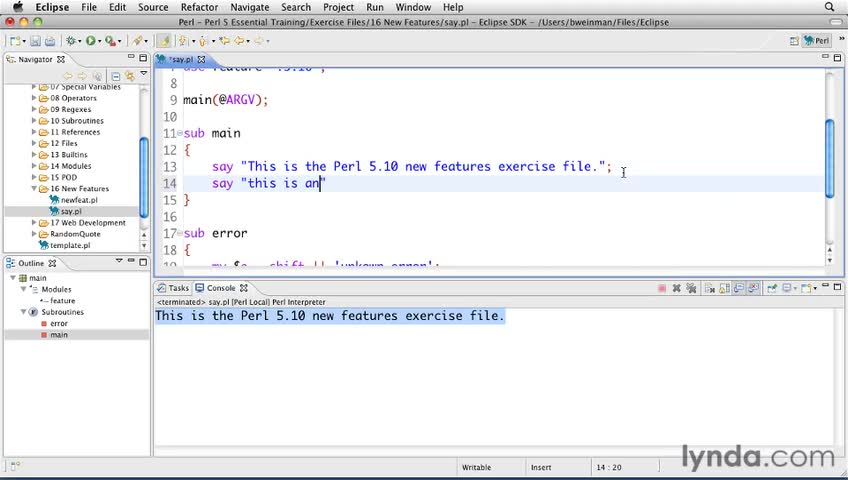Collapse the sub main fold marker
The width and height of the screenshot is (848, 480).
point(180,134)
